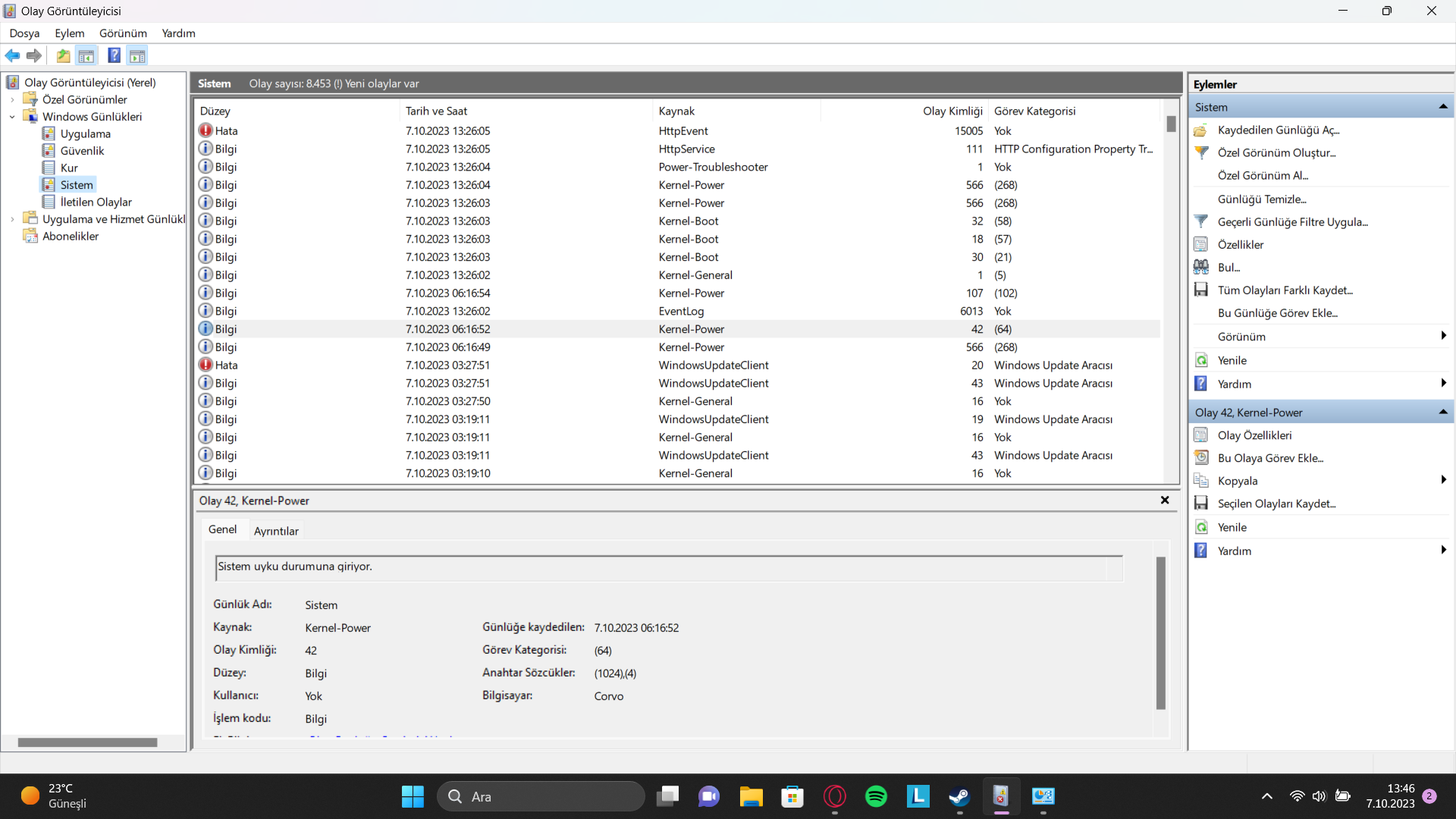Click the Bul binoculars icon
The height and width of the screenshot is (819, 1456).
[x=1201, y=267]
